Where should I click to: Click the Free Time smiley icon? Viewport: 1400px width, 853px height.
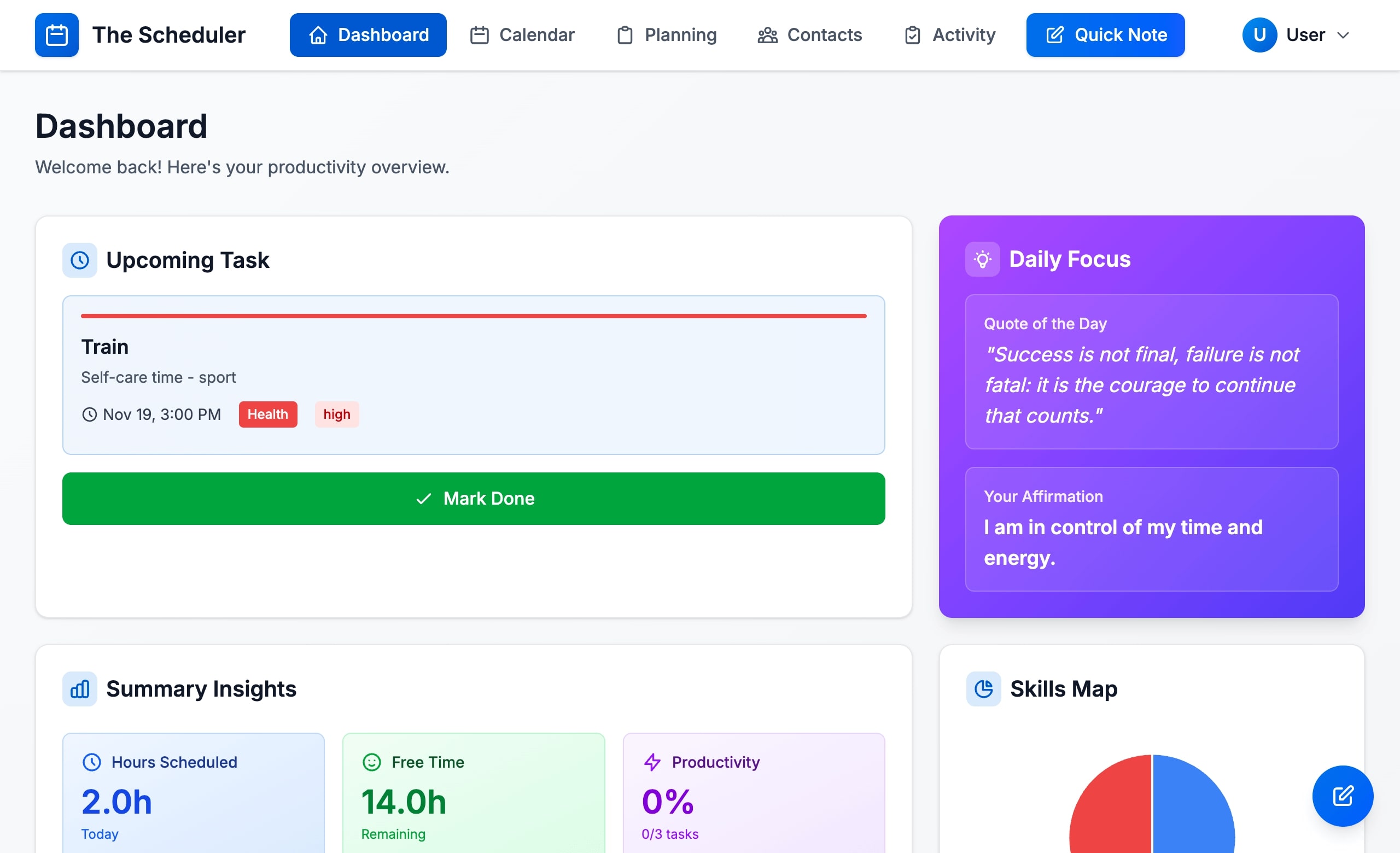(x=371, y=762)
